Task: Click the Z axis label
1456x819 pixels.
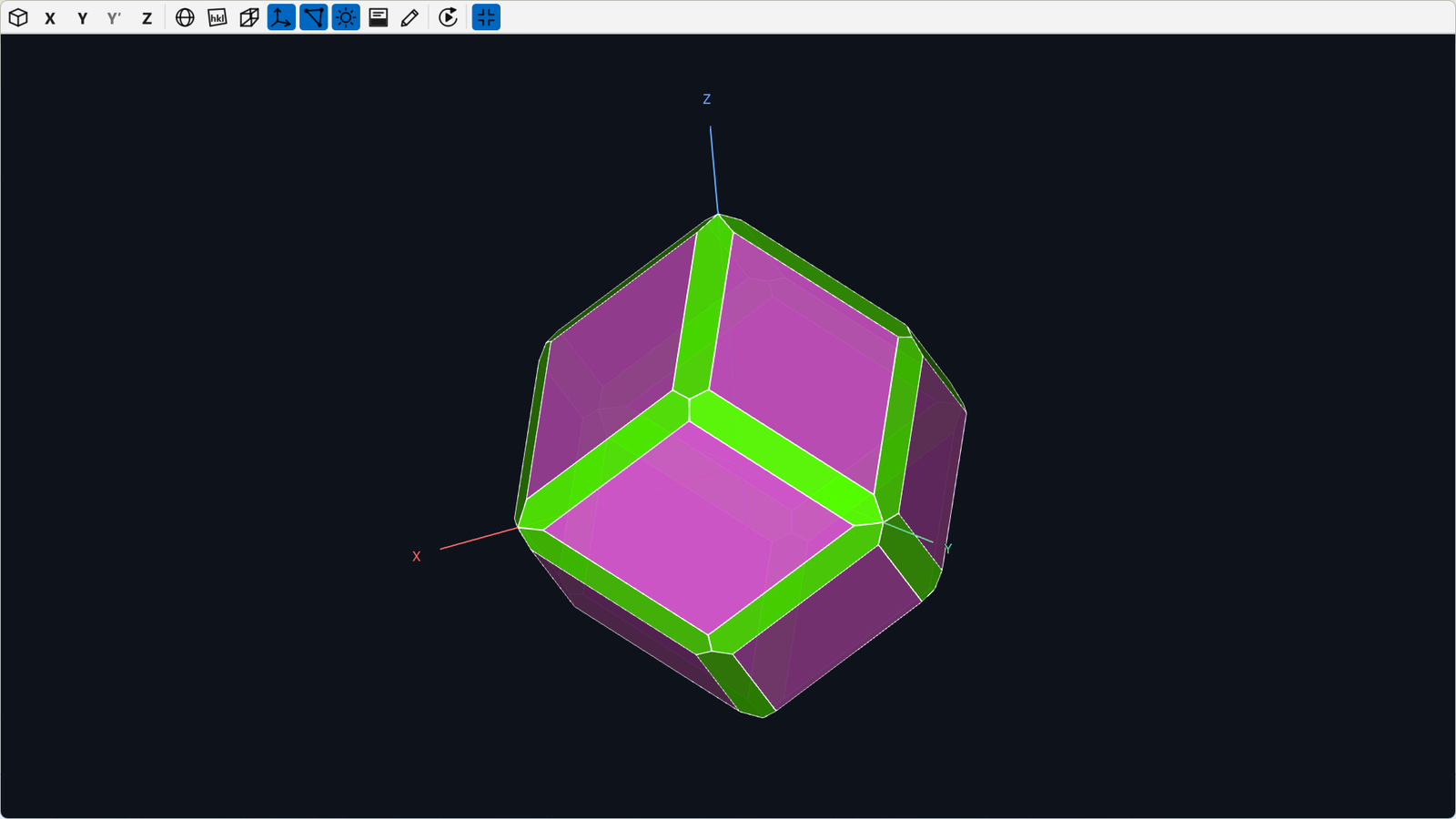Action: coord(706,99)
